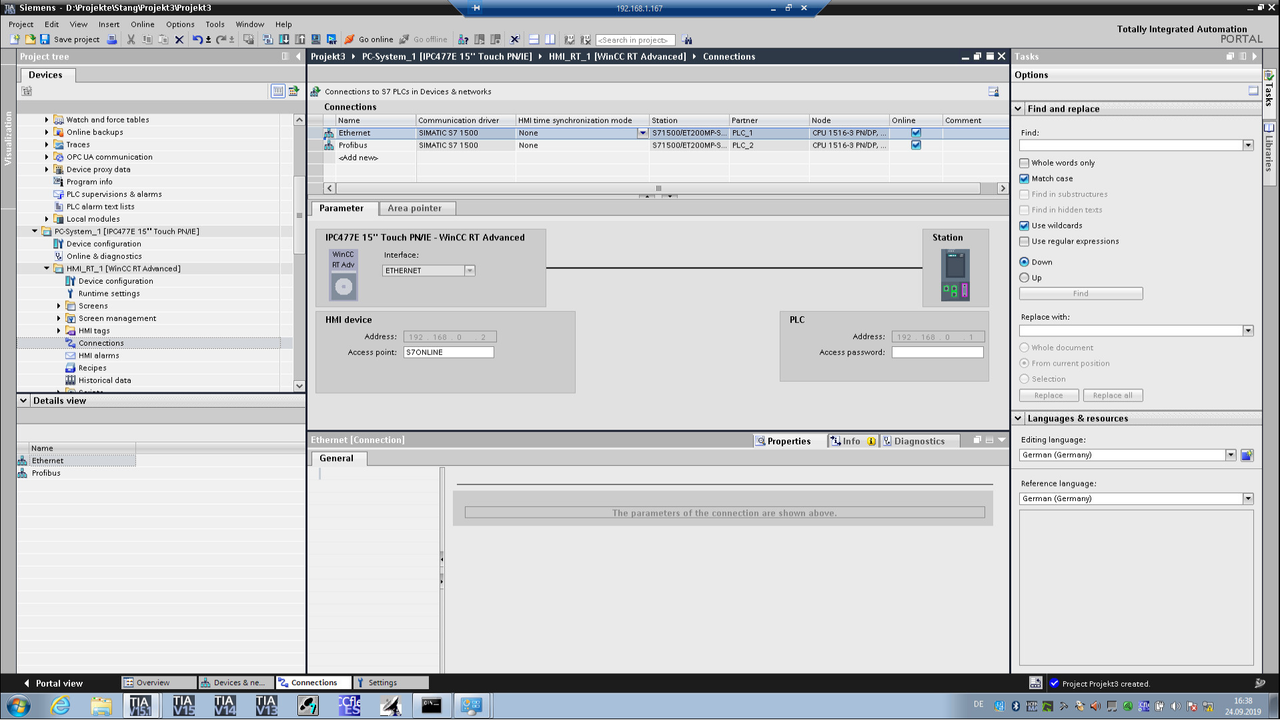This screenshot has height=720, width=1280.
Task: Click the Historical data icon
Action: (70, 380)
